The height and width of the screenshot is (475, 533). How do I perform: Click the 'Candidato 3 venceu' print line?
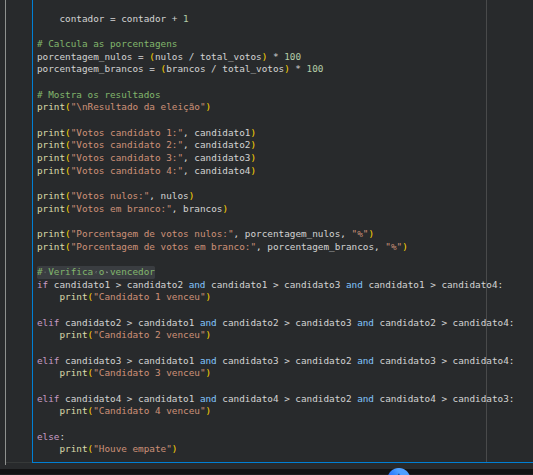click(135, 373)
